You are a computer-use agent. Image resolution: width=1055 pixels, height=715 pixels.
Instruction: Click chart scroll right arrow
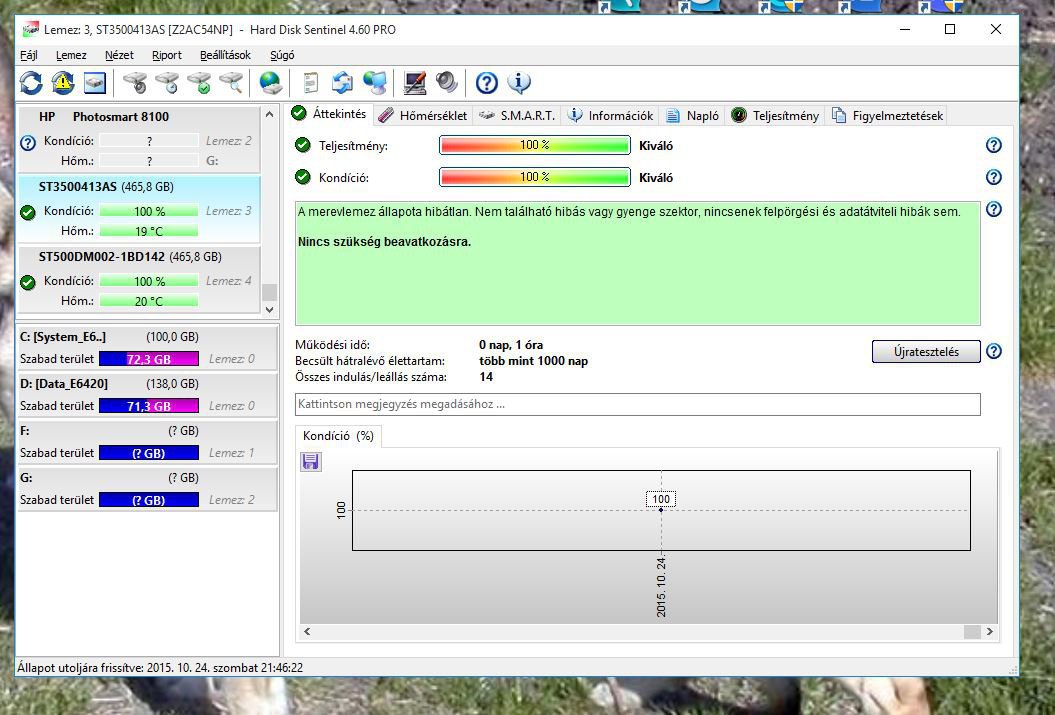990,632
